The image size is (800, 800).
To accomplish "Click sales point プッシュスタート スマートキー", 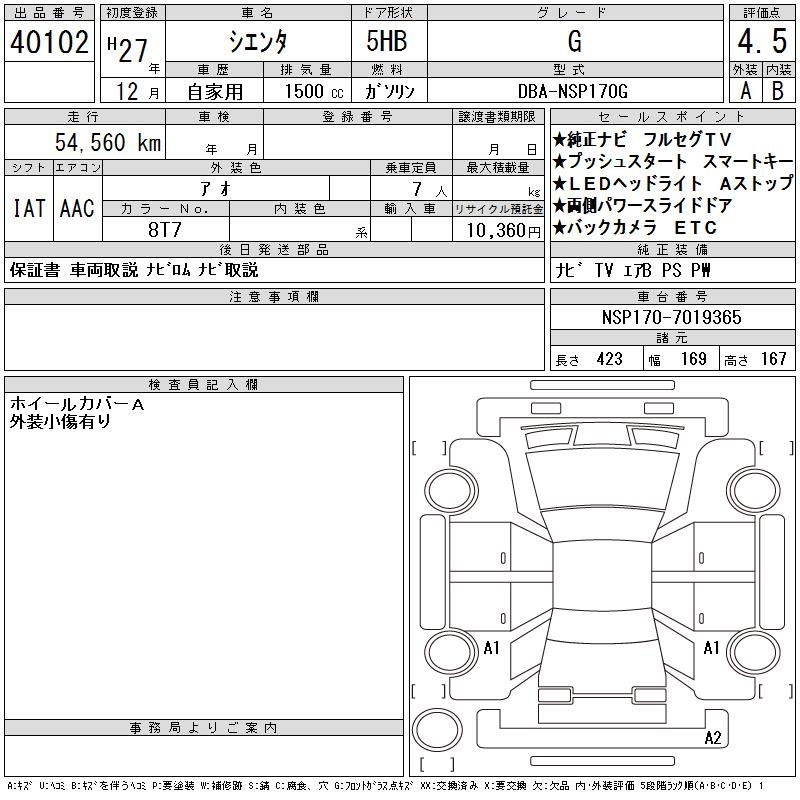I will pyautogui.click(x=673, y=161).
